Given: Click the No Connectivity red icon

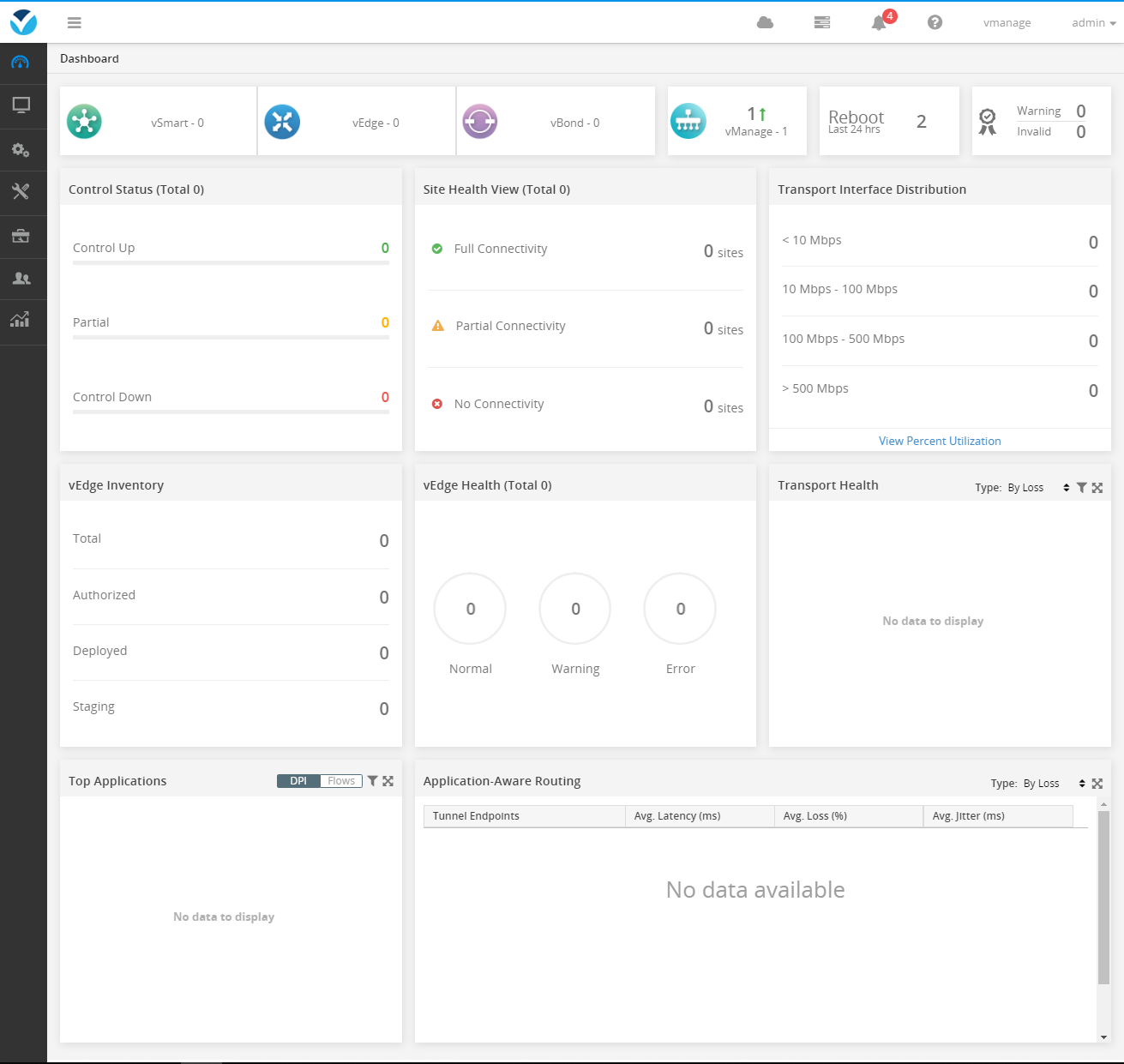Looking at the screenshot, I should 437,404.
